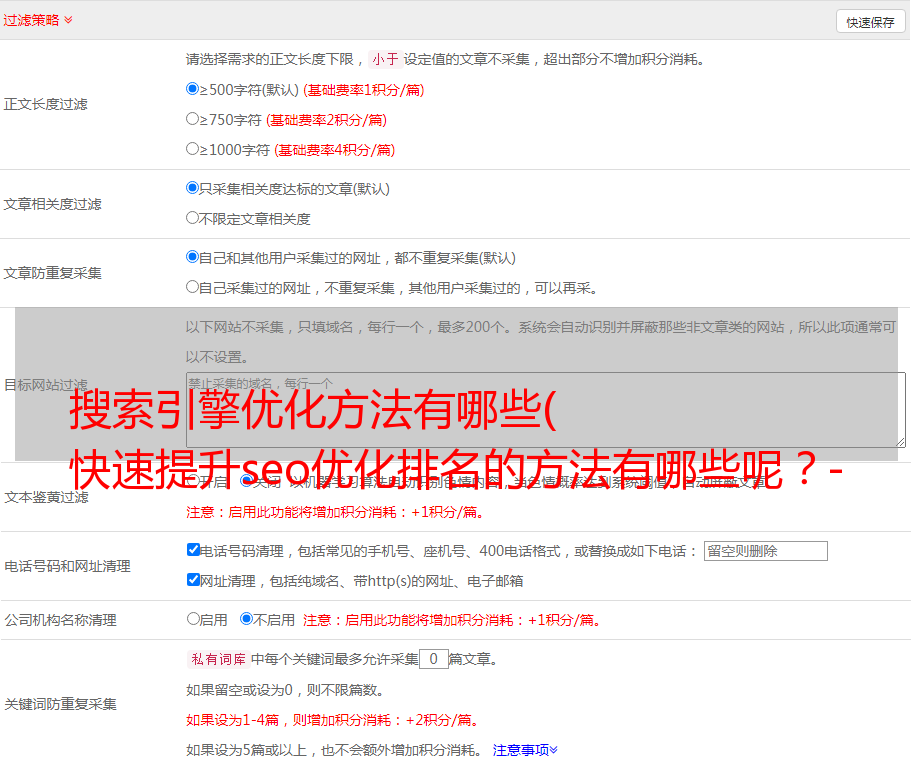Select 自己采集过的网址，不重复采集 radio option
This screenshot has height=768, width=912.
(192, 286)
